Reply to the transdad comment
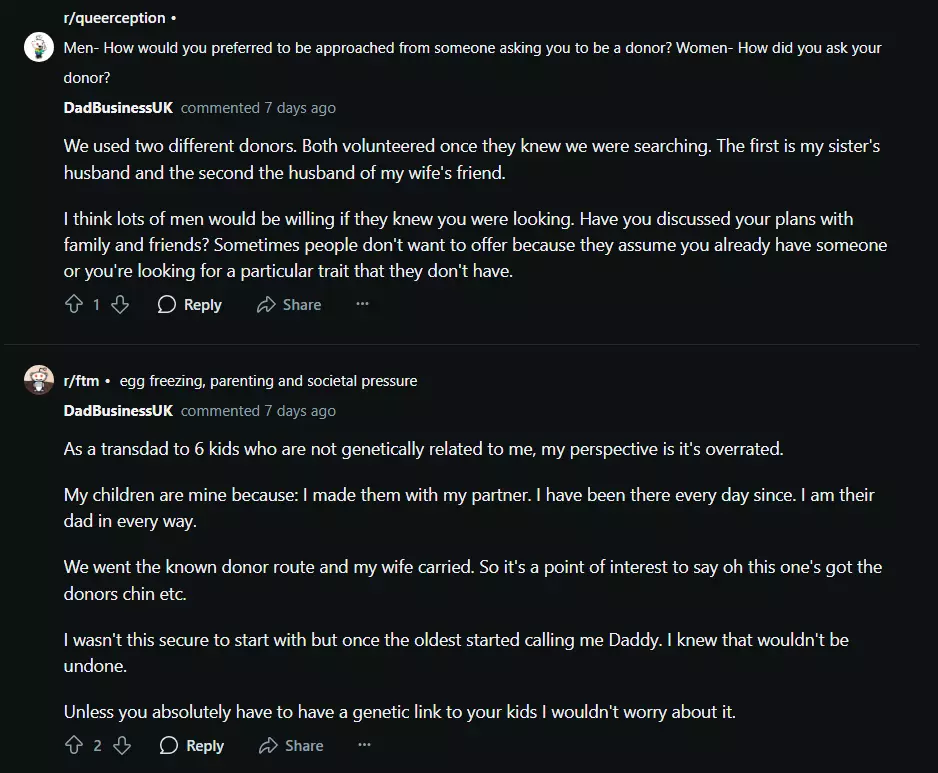 [x=192, y=745]
